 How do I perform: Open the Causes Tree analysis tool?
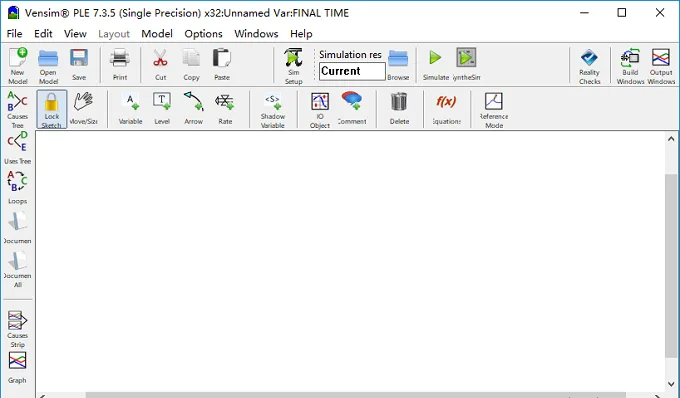point(17,109)
